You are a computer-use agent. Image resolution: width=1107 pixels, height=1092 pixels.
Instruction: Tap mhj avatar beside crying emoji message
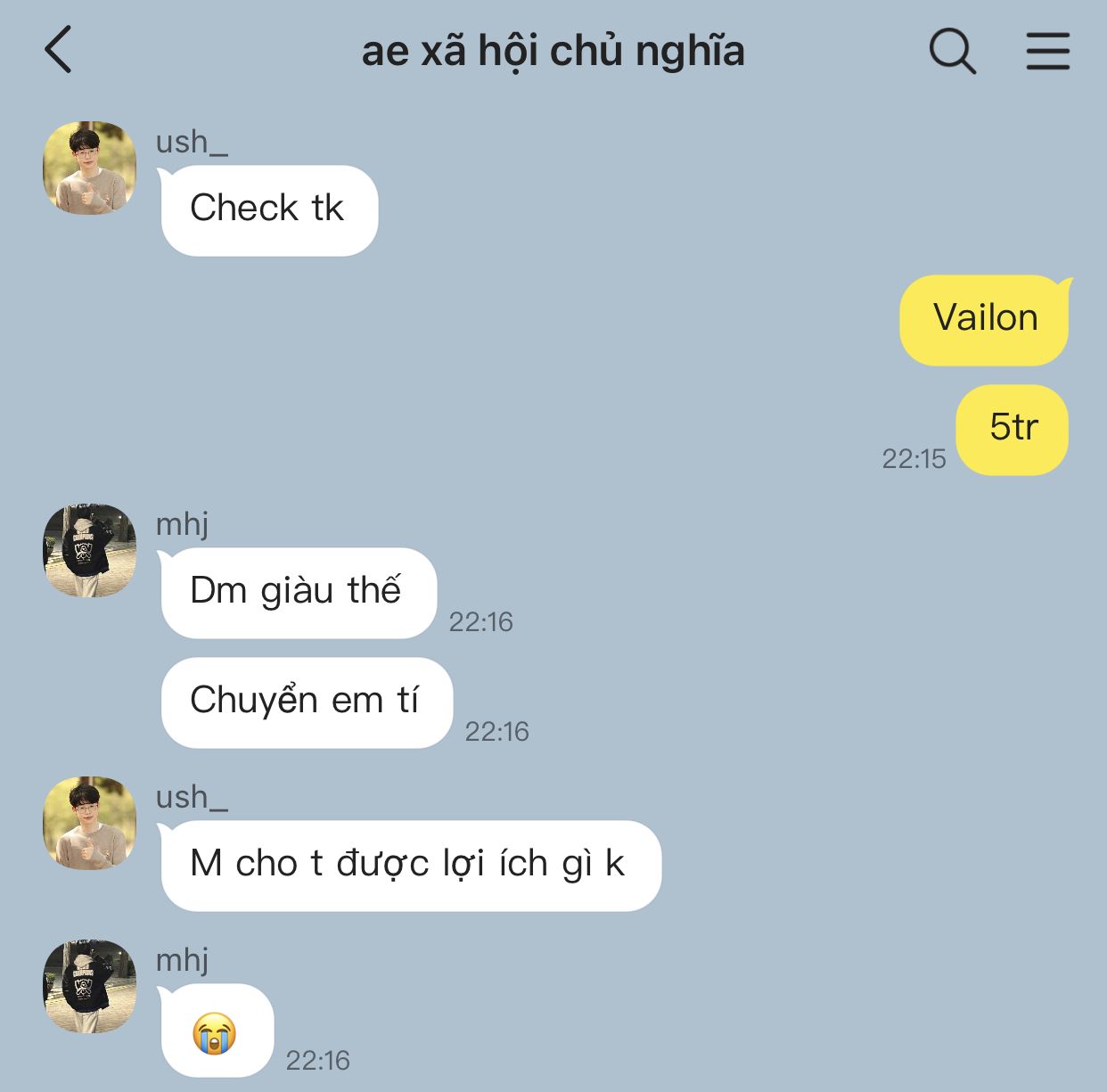point(90,986)
